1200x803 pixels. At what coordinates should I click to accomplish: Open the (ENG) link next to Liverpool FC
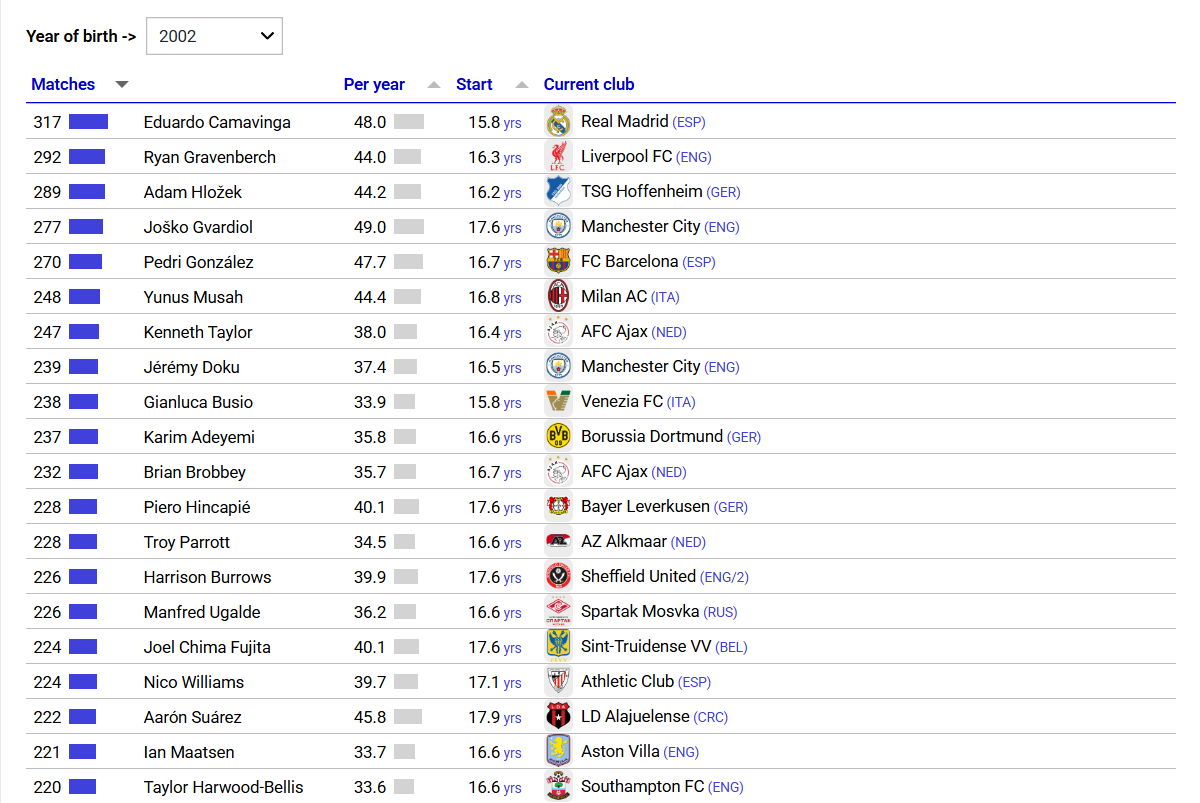point(694,157)
